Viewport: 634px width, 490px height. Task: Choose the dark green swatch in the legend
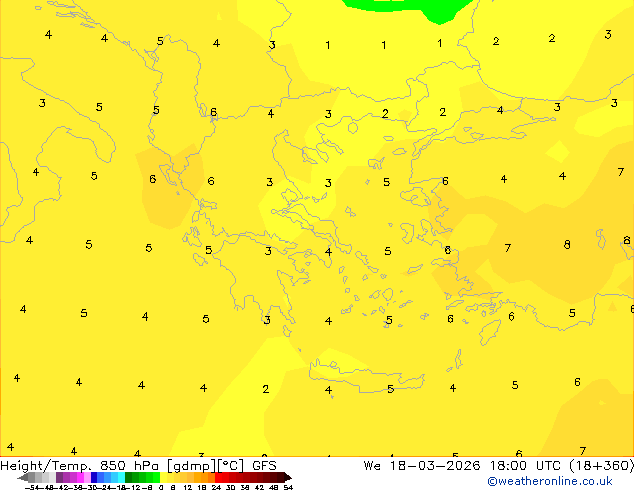[x=129, y=478]
